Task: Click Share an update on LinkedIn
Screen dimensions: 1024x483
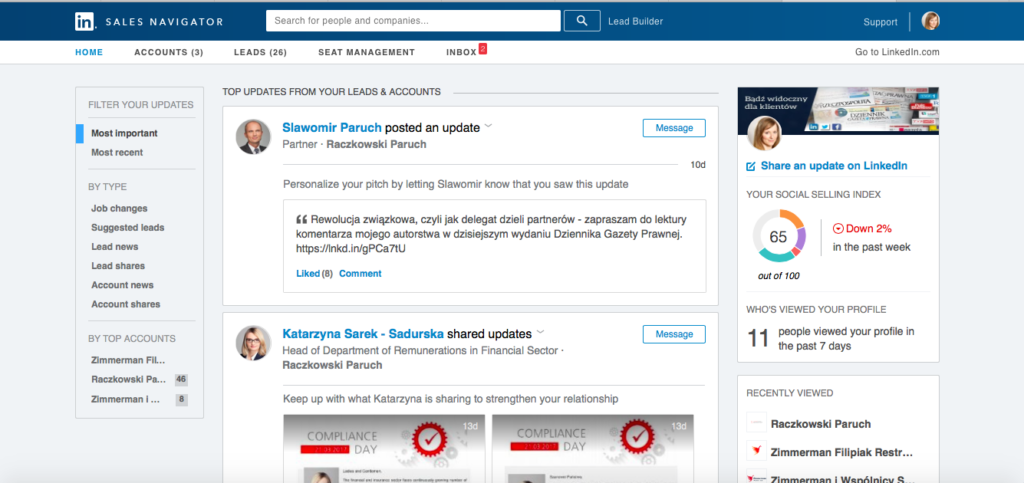Action: tap(834, 166)
